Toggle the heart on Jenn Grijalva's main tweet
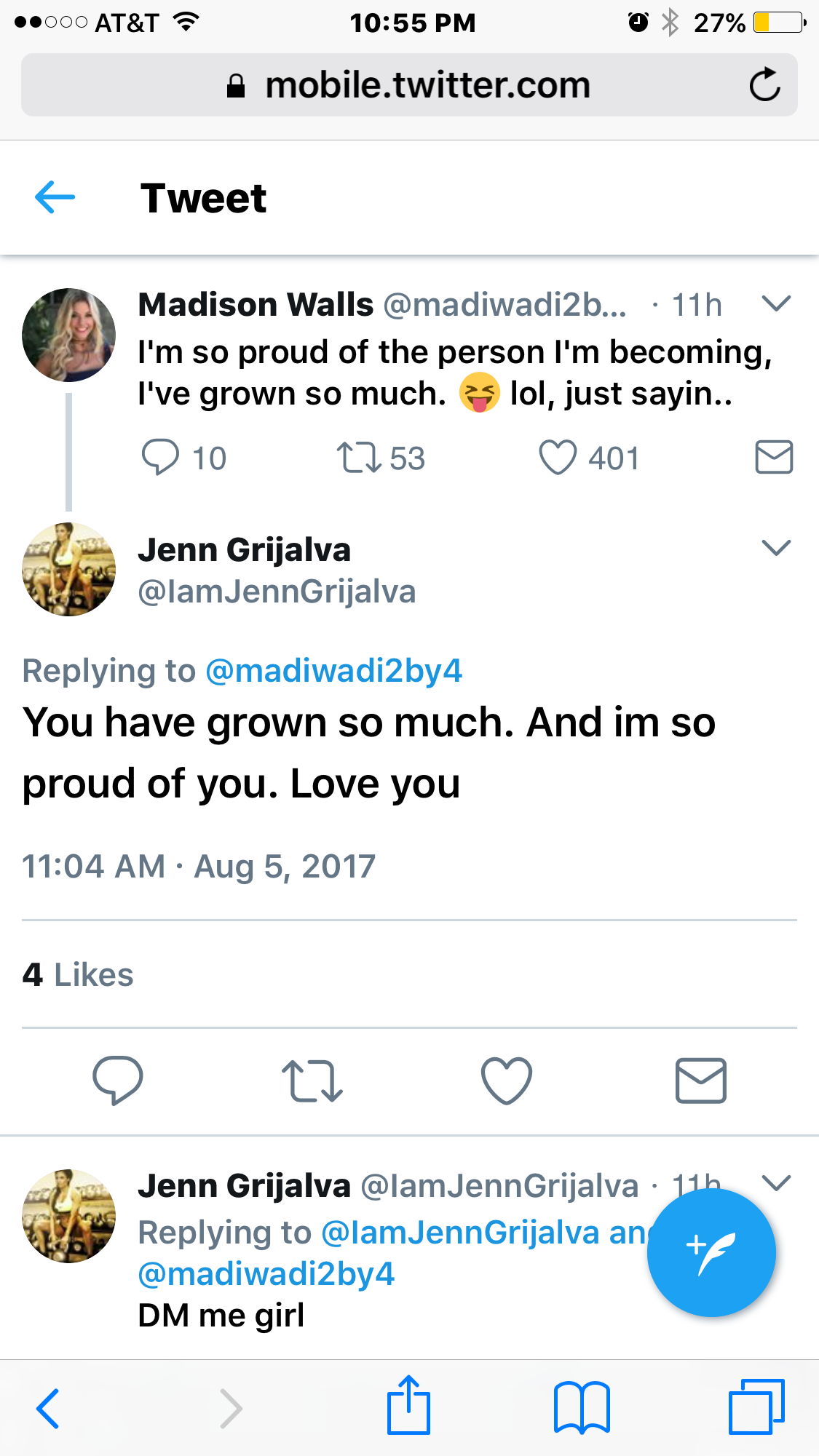 click(507, 1081)
